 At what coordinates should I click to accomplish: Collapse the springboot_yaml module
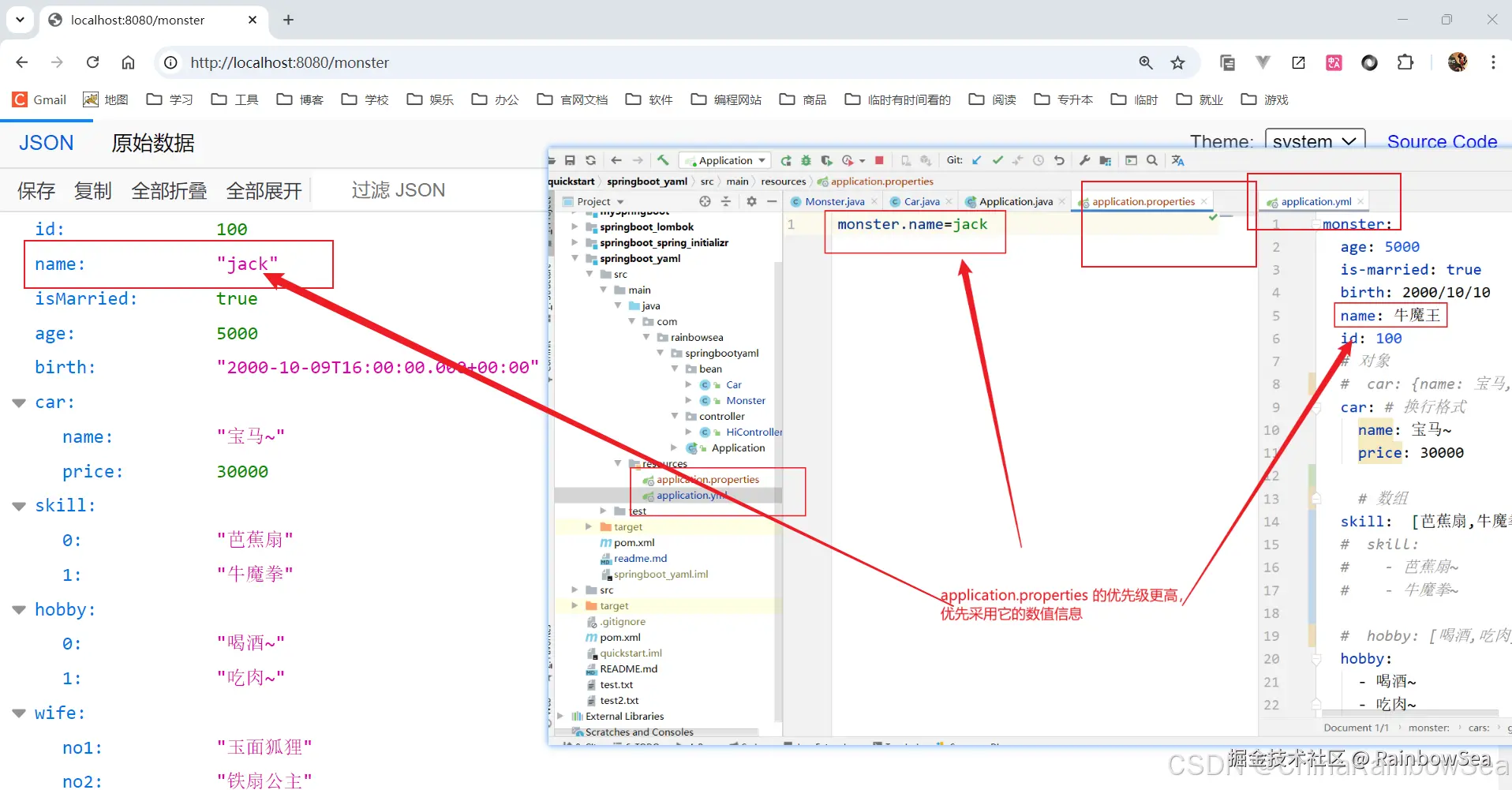point(574,258)
